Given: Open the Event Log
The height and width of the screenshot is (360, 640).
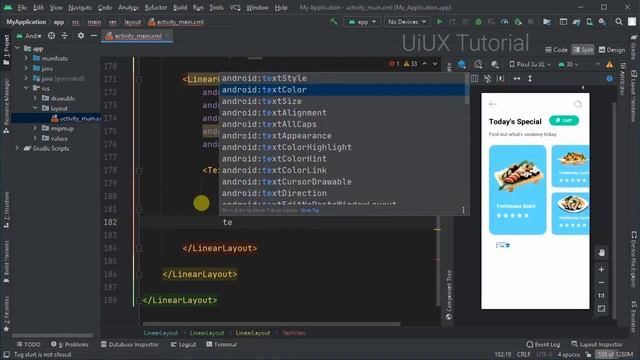Looking at the screenshot, I should [x=543, y=344].
